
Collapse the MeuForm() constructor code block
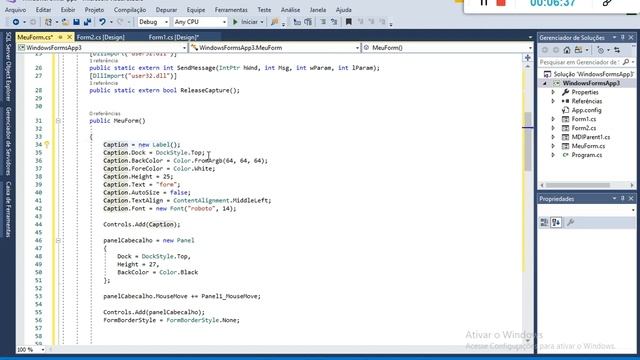click(58, 121)
